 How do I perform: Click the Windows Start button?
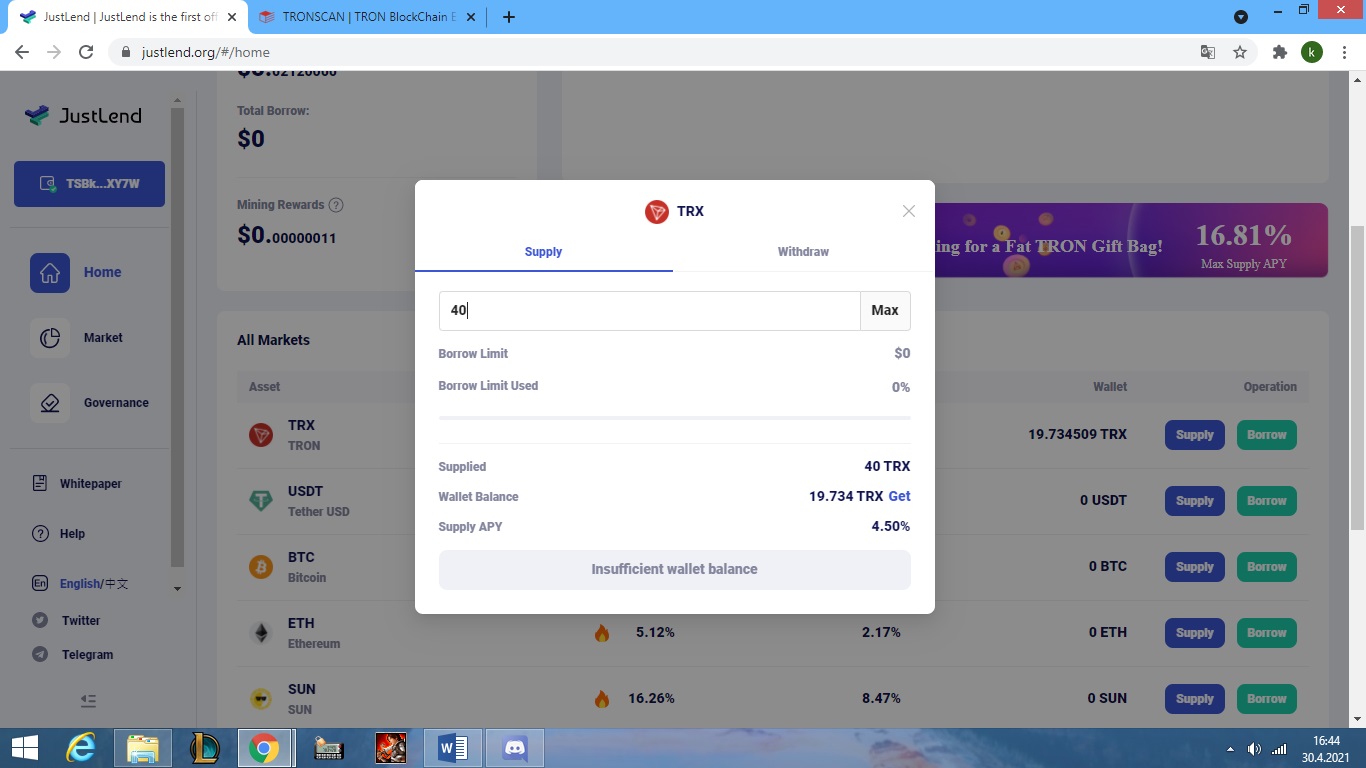(x=25, y=748)
